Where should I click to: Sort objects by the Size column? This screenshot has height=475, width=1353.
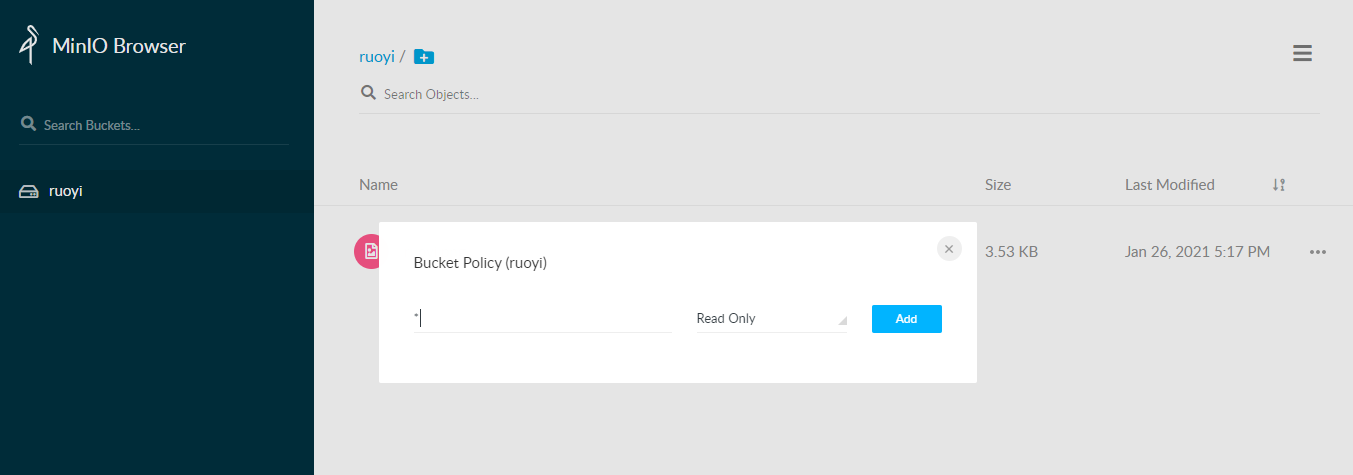[x=997, y=185]
